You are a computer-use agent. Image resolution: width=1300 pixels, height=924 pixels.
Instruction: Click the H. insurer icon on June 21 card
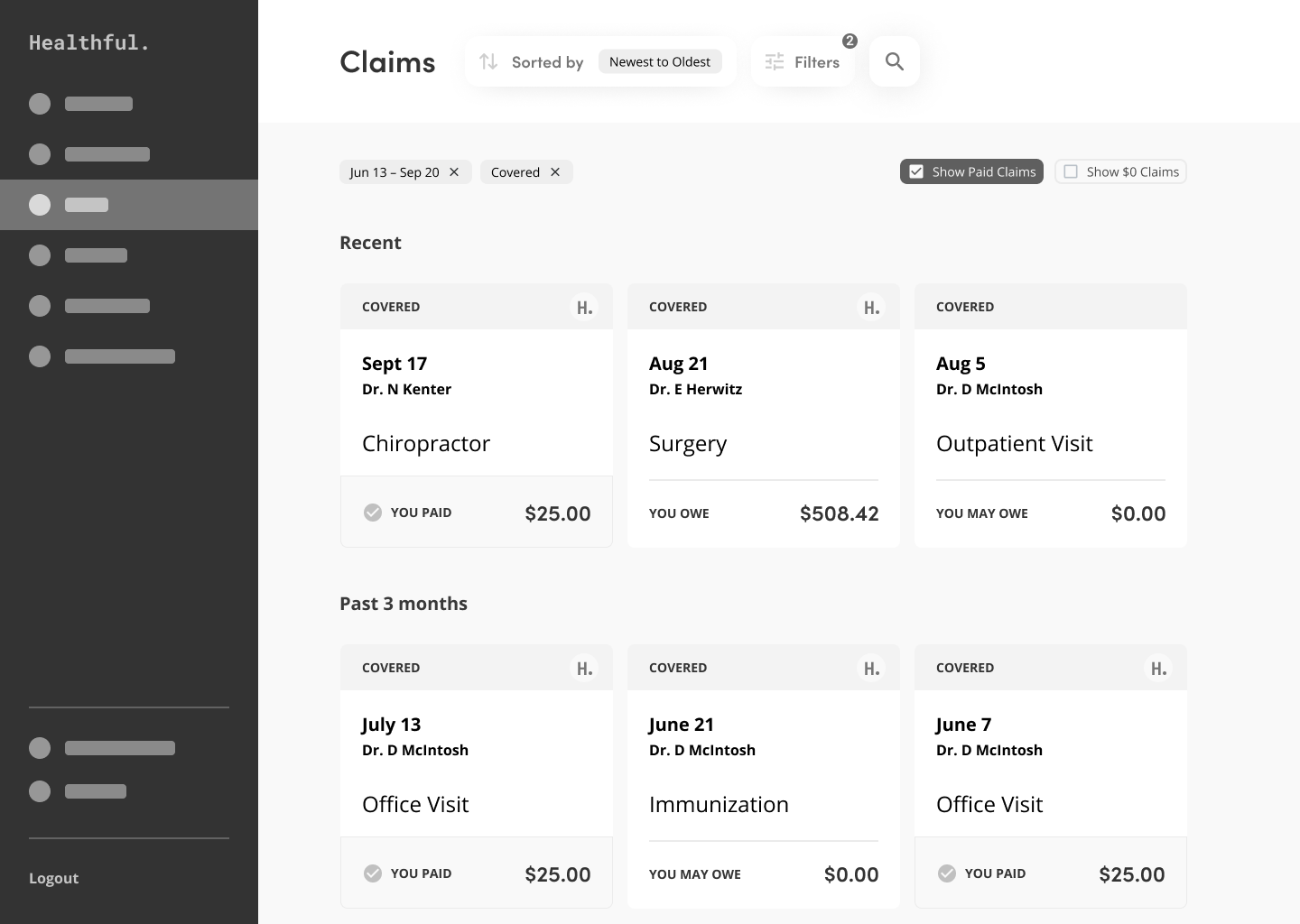click(x=872, y=669)
